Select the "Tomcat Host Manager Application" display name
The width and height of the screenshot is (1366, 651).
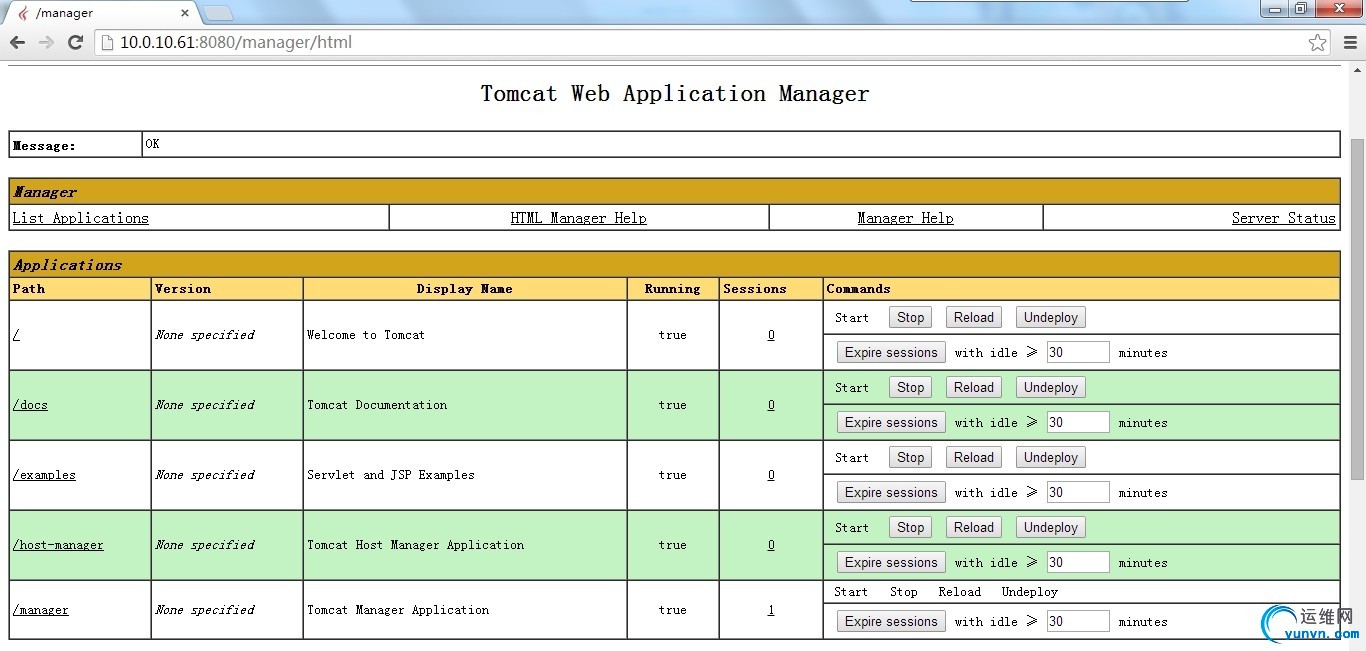coord(415,545)
